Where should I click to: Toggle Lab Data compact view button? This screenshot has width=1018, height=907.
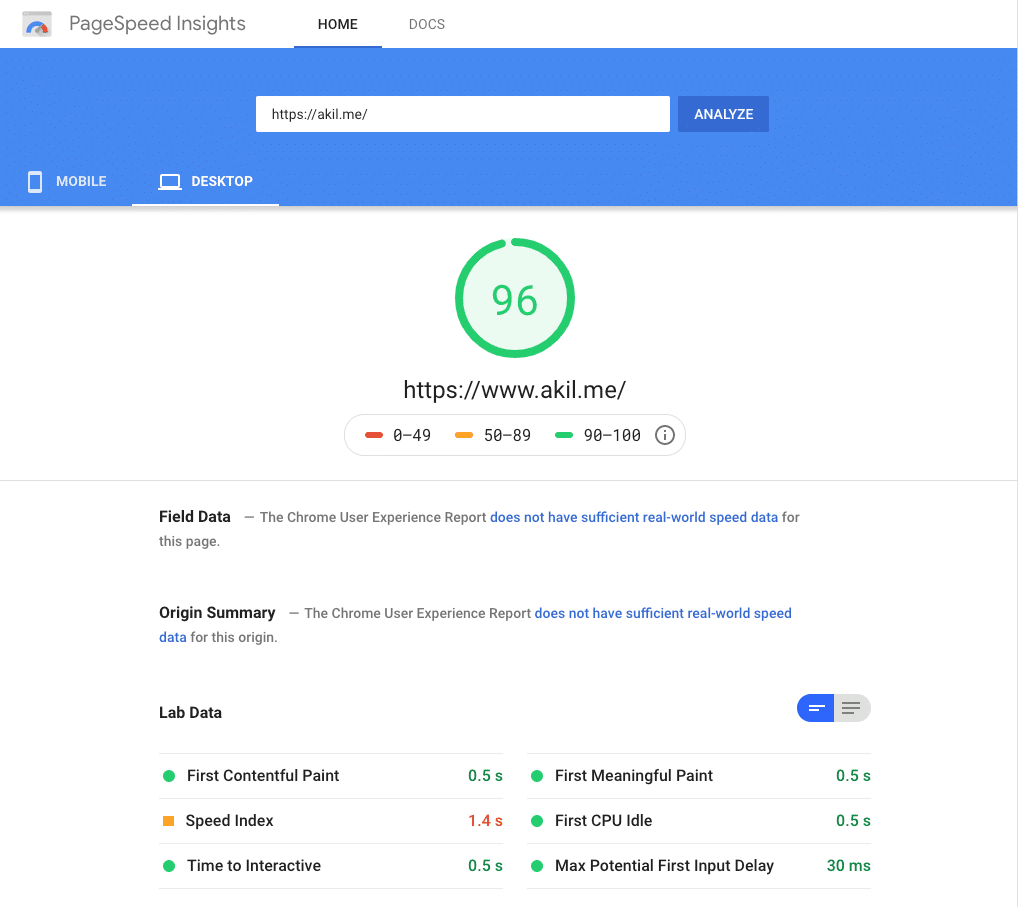[x=815, y=708]
